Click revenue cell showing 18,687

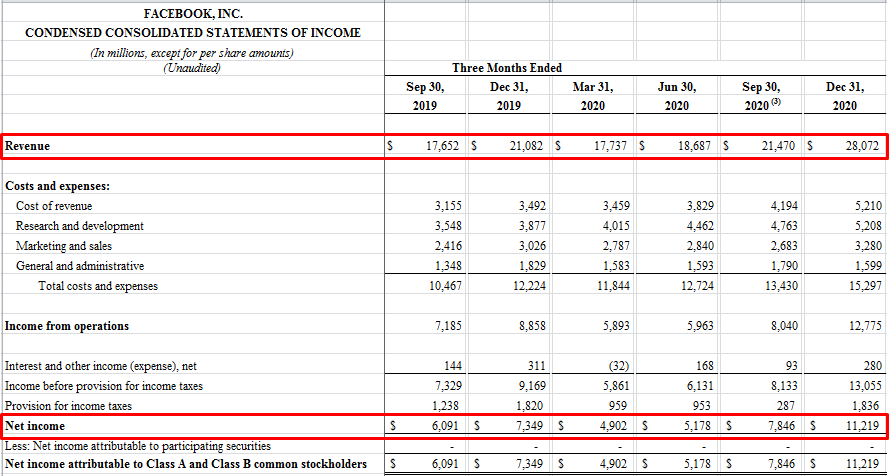tap(696, 146)
